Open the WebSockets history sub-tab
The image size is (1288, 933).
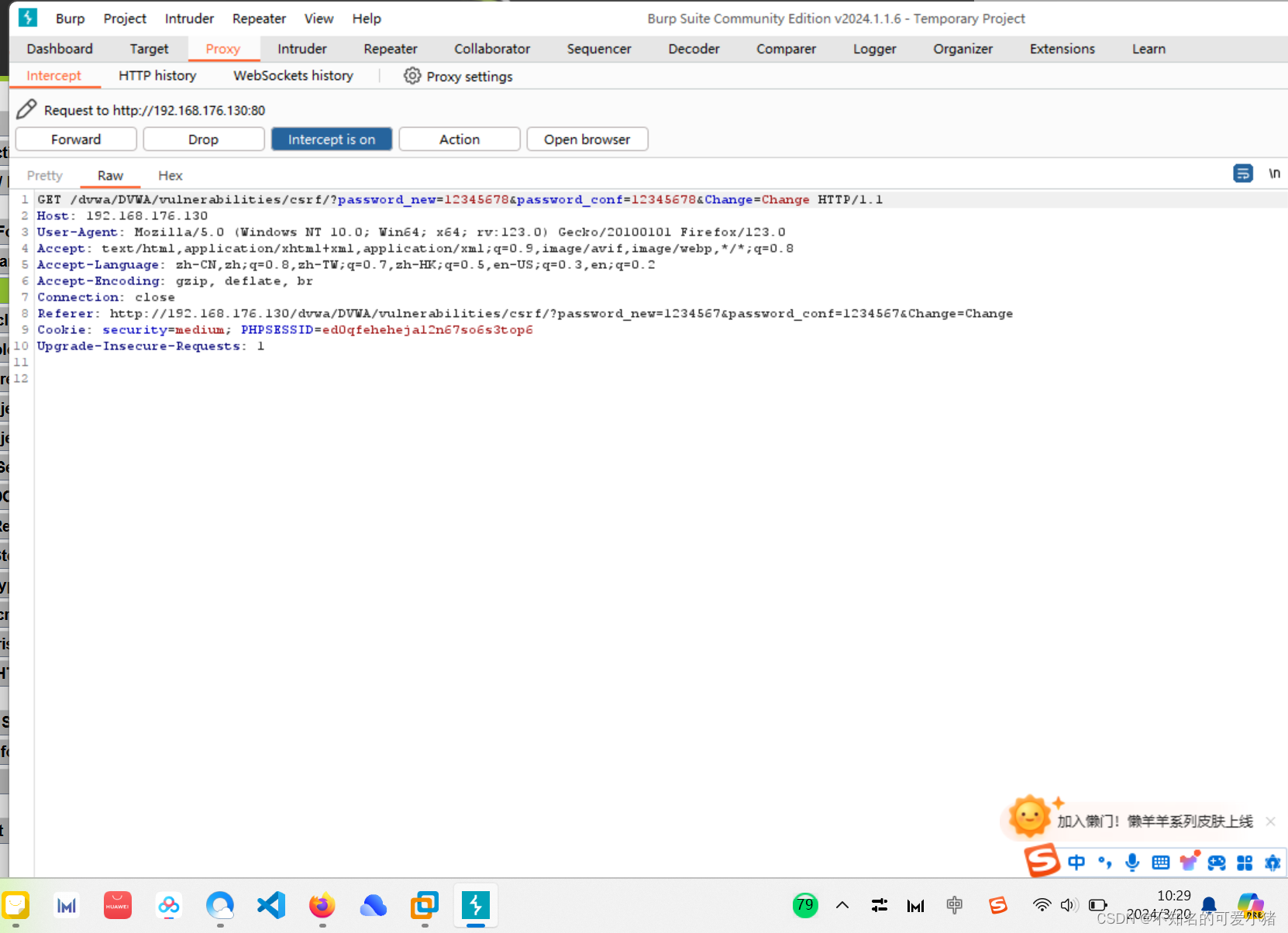(293, 75)
